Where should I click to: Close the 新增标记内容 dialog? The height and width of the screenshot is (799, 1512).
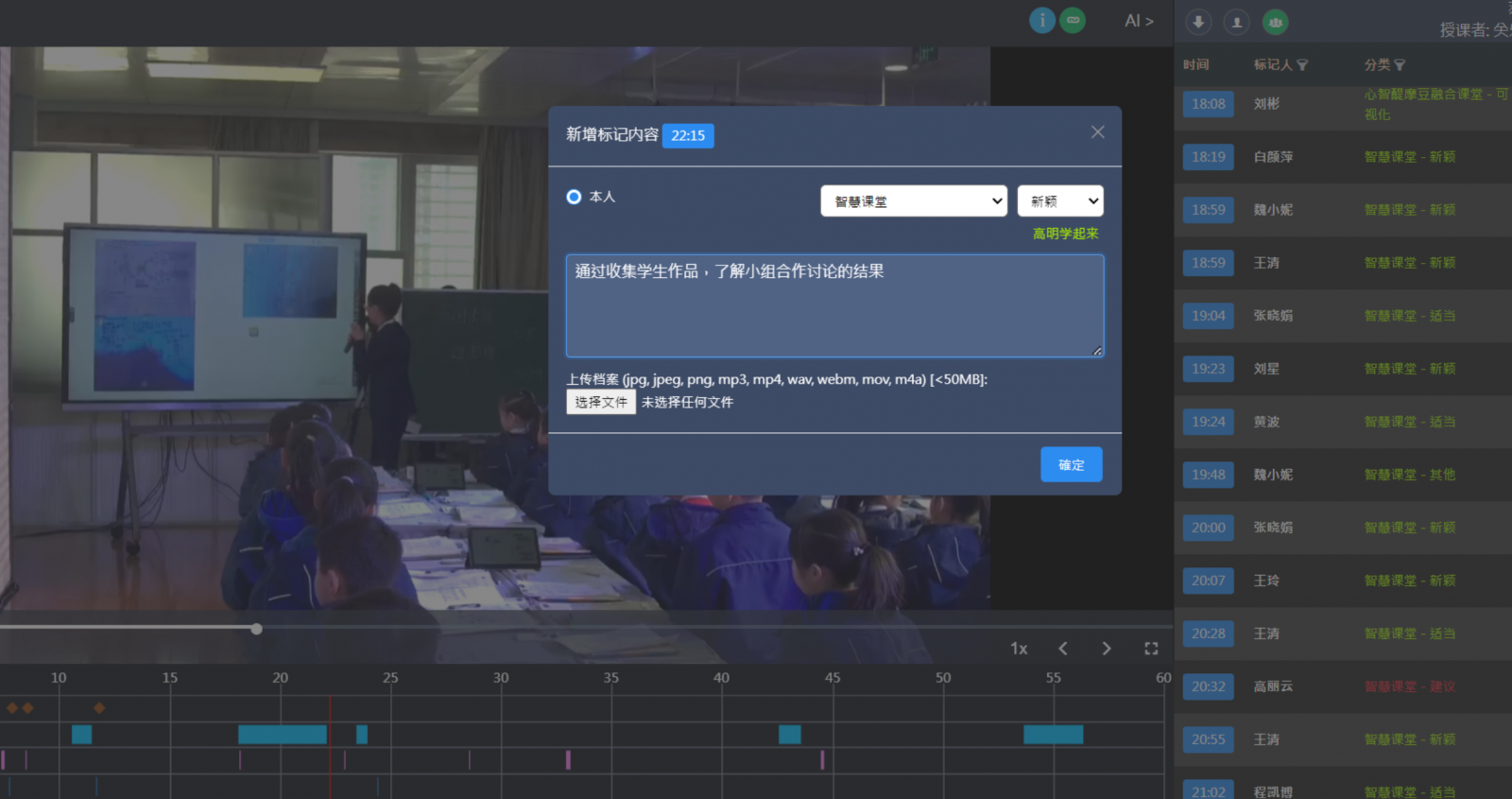tap(1097, 132)
